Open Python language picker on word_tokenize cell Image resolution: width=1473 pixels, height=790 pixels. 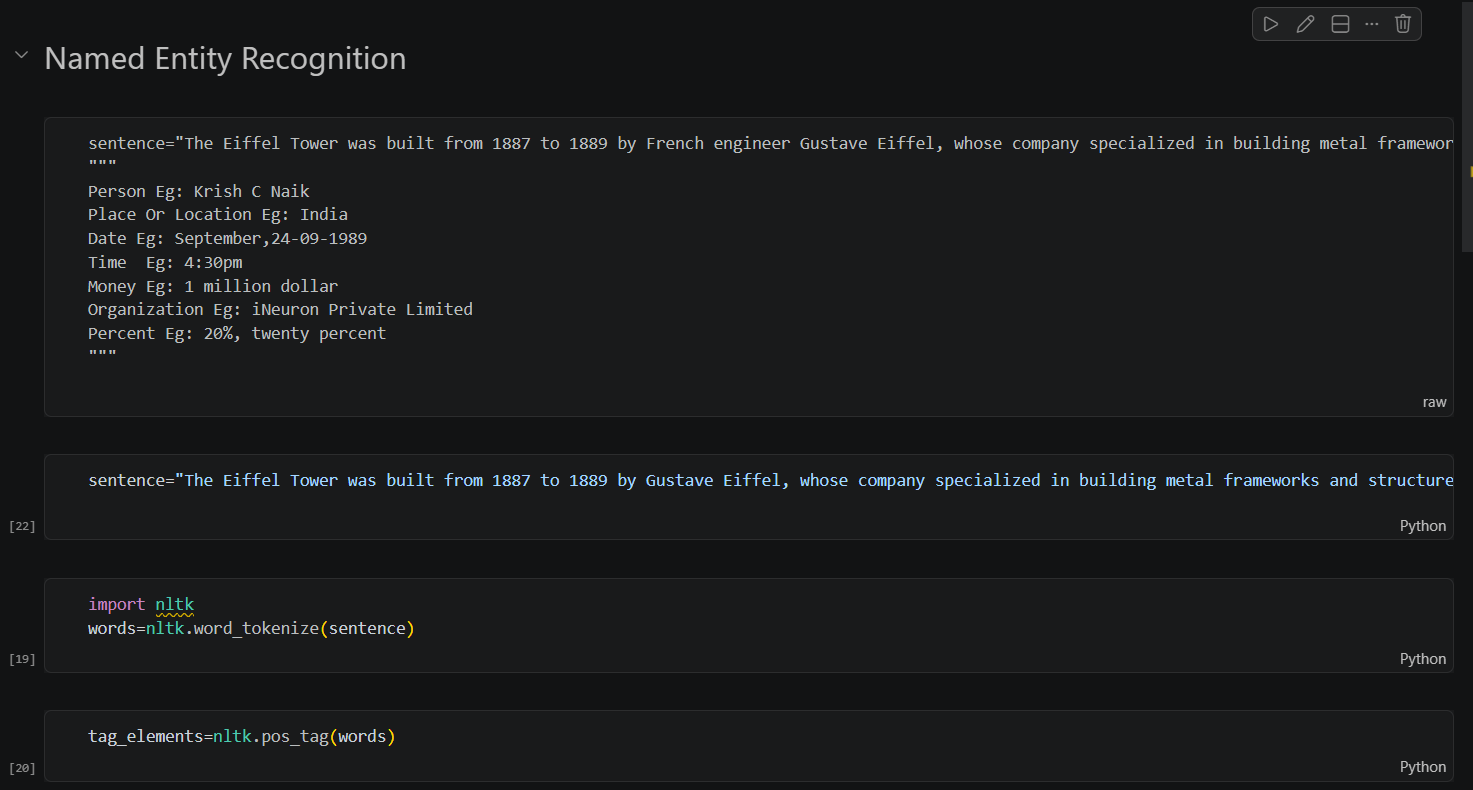coord(1422,659)
